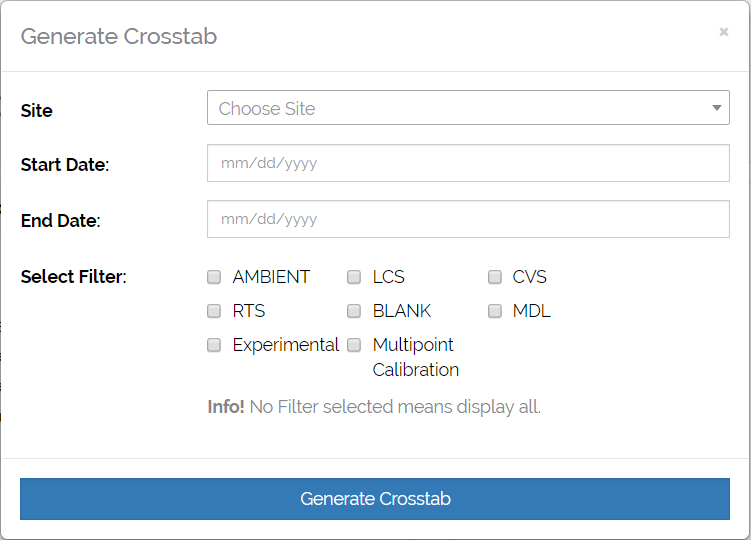Click the End Date label

[60, 221]
